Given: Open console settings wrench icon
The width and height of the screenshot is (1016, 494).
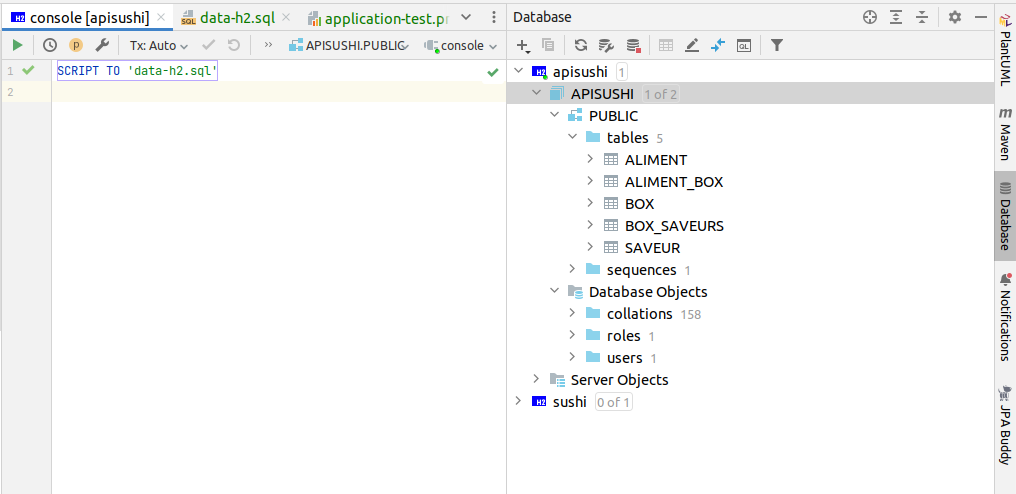Looking at the screenshot, I should point(102,45).
